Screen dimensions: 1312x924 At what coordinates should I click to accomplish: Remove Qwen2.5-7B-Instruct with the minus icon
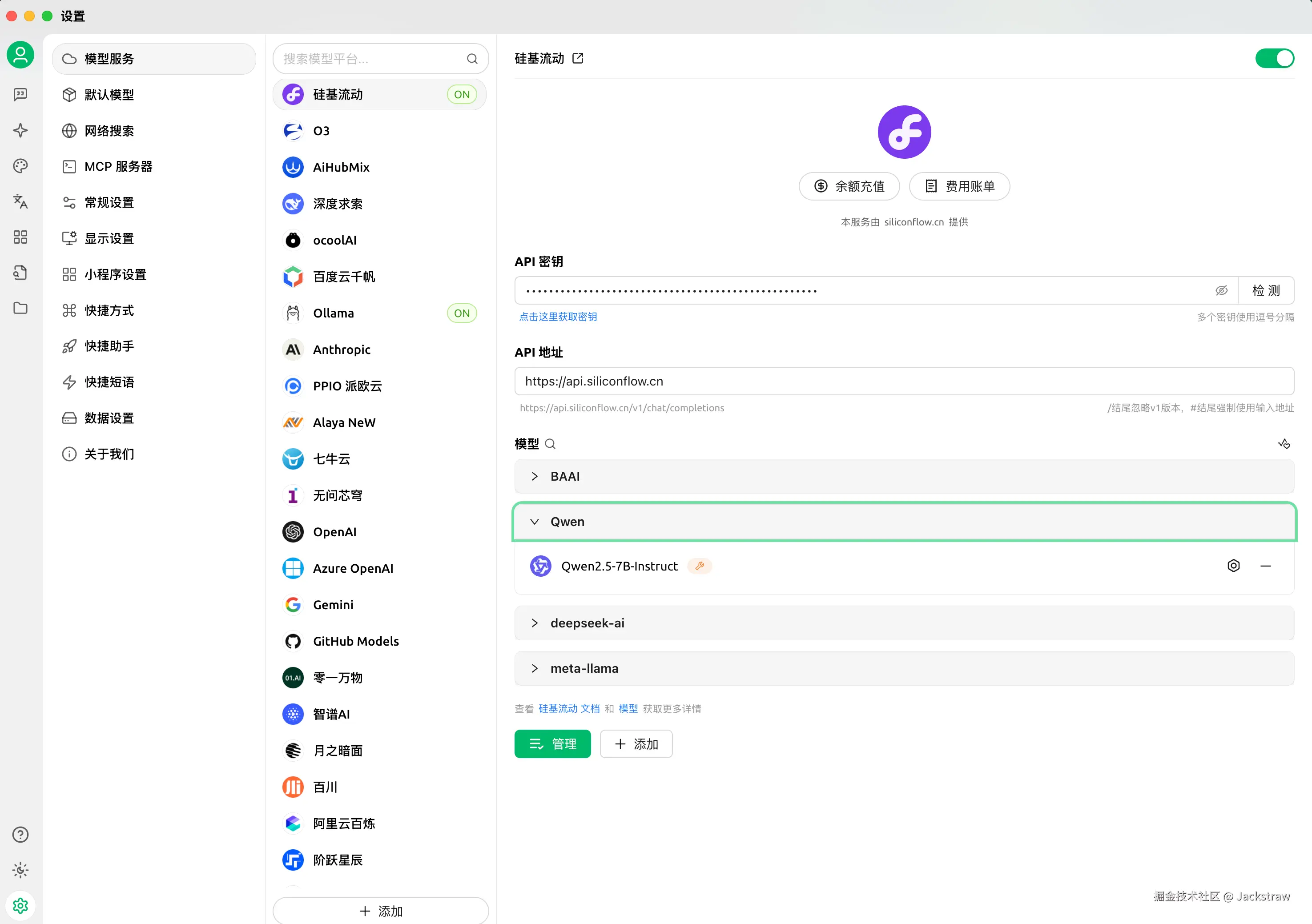1265,566
